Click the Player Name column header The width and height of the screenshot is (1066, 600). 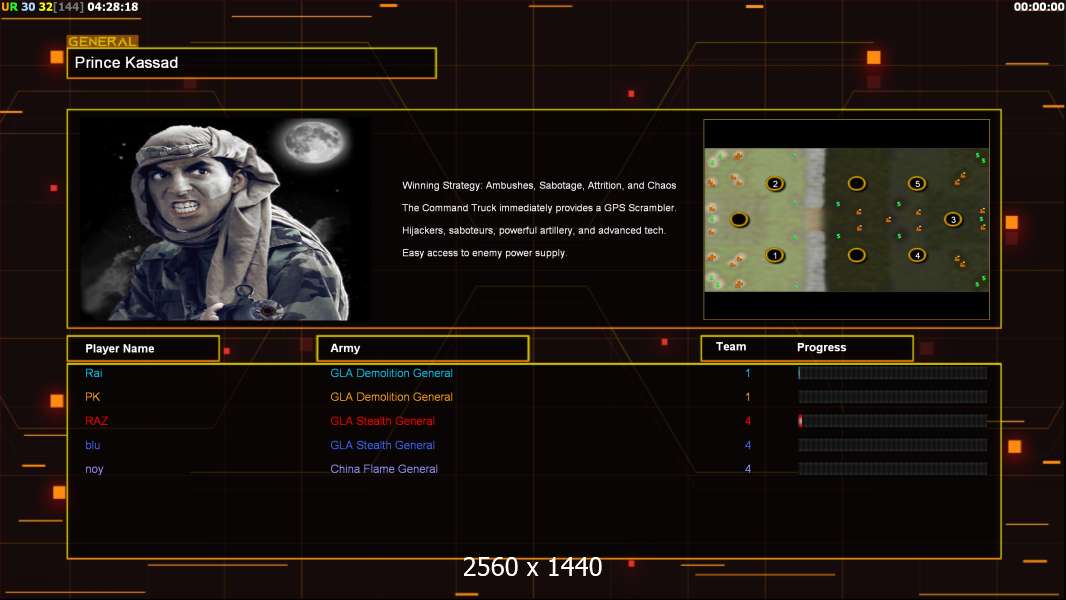[143, 349]
